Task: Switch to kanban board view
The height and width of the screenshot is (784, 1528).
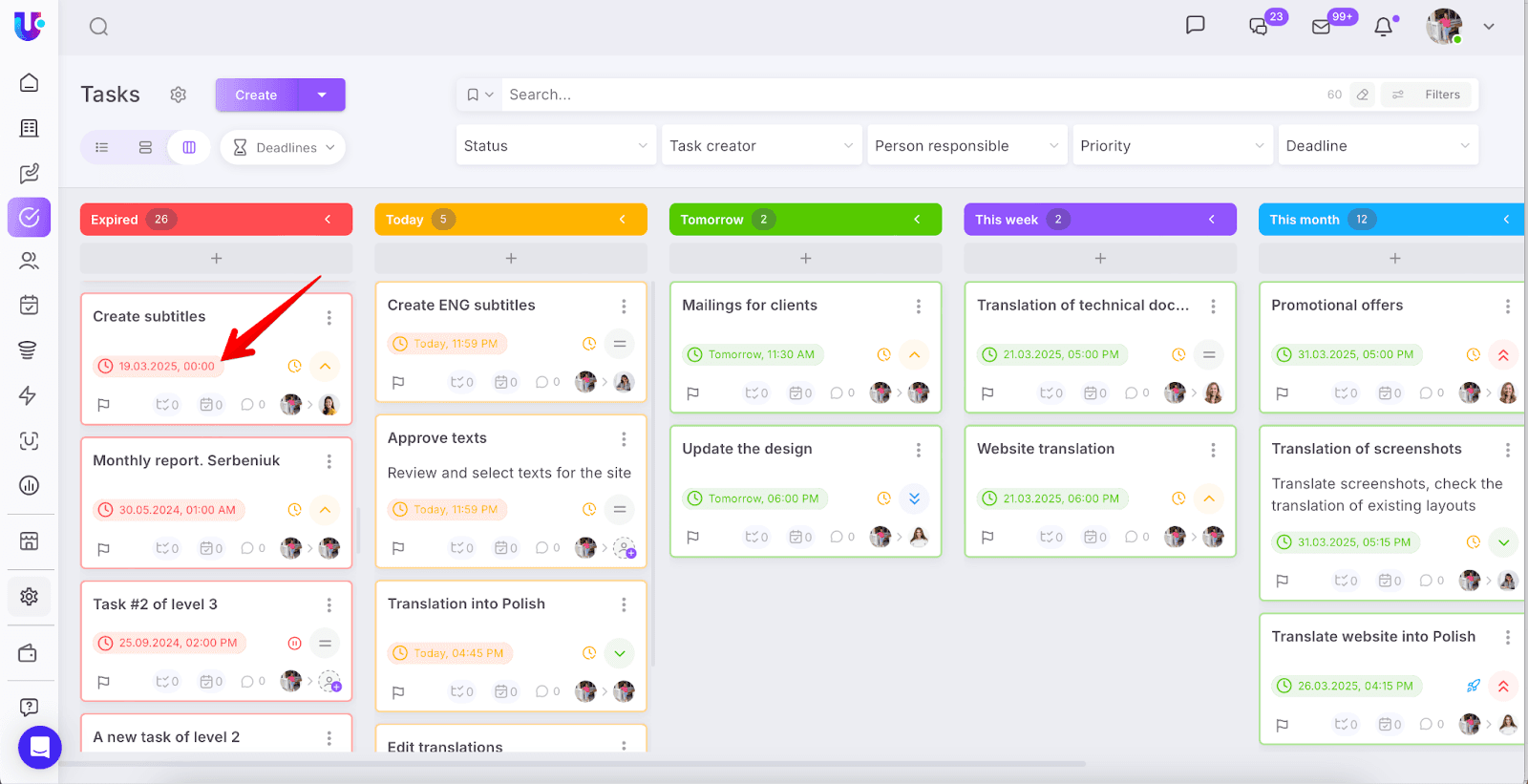Action: pyautogui.click(x=189, y=147)
